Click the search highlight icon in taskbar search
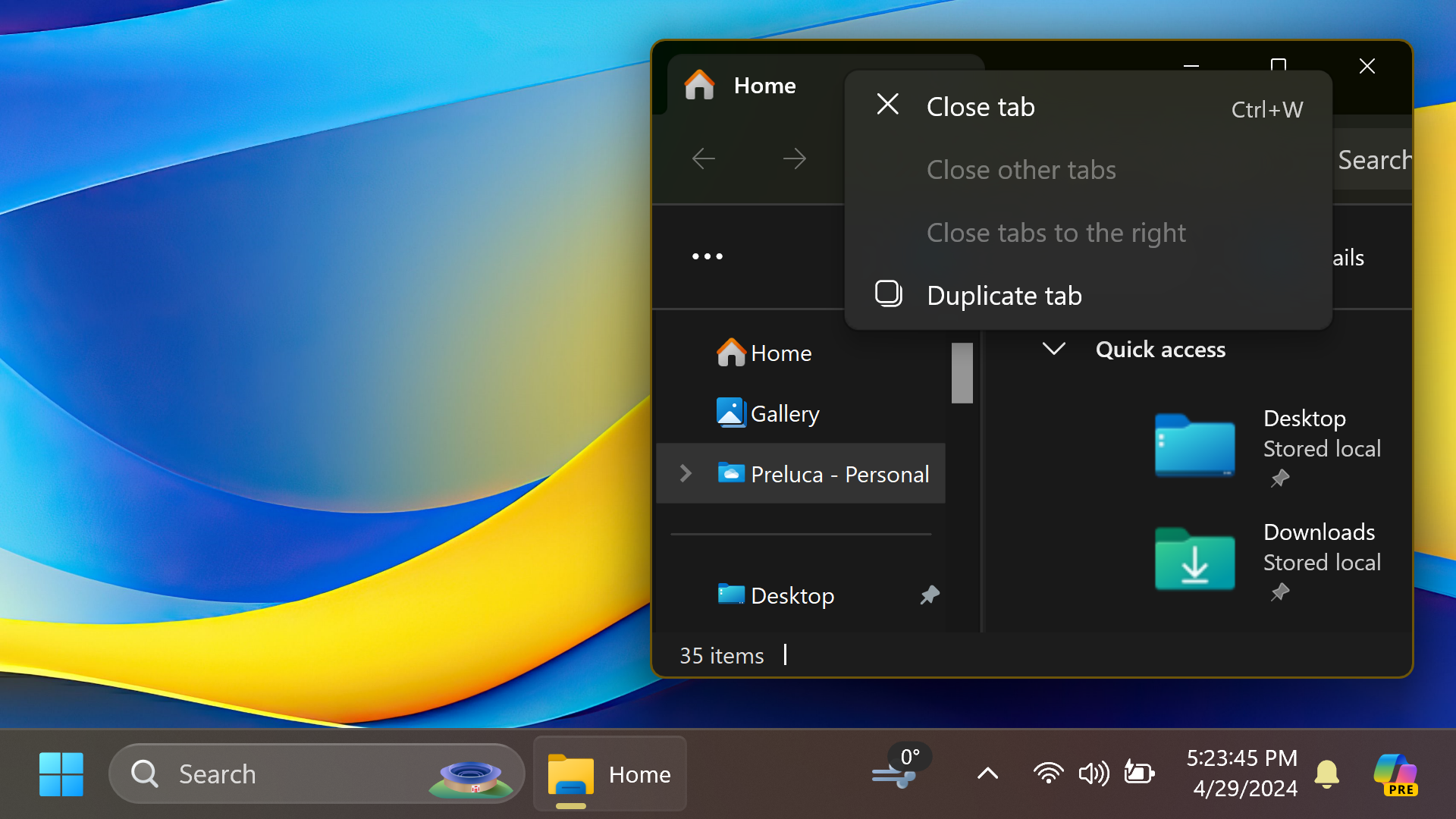 coord(471,780)
